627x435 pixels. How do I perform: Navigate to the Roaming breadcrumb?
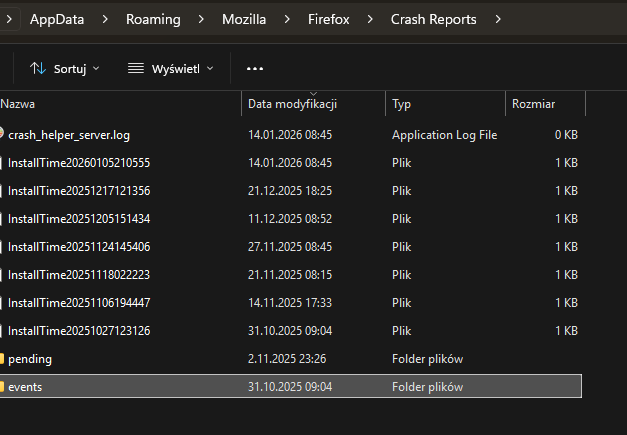pos(154,19)
